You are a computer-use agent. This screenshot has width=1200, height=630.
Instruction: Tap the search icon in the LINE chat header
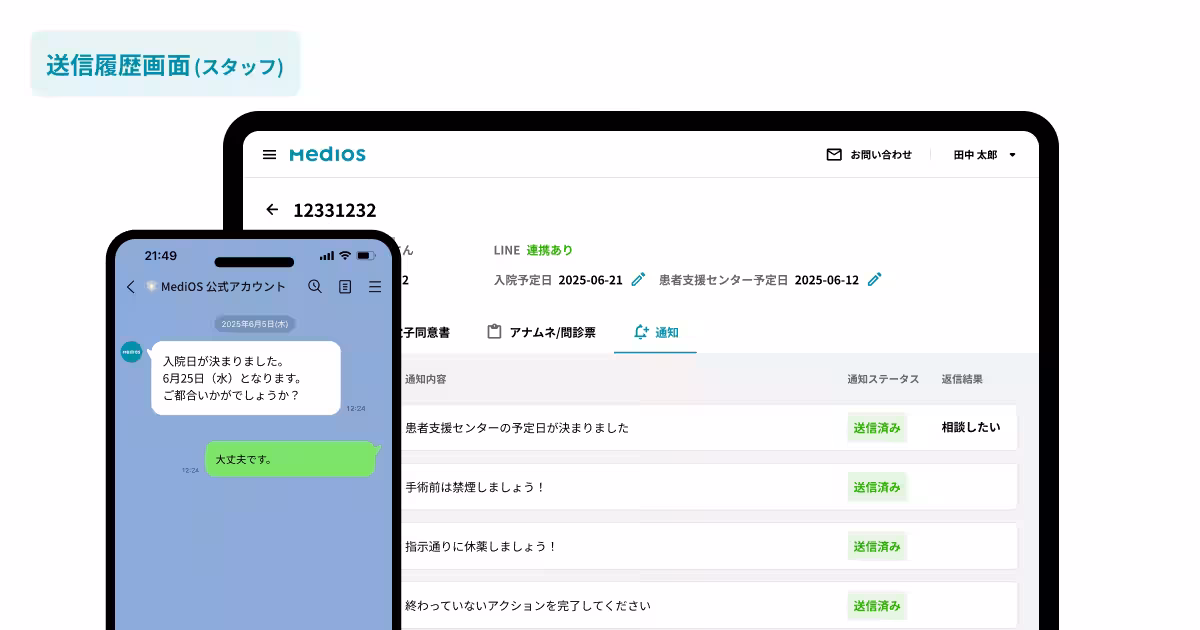[314, 287]
